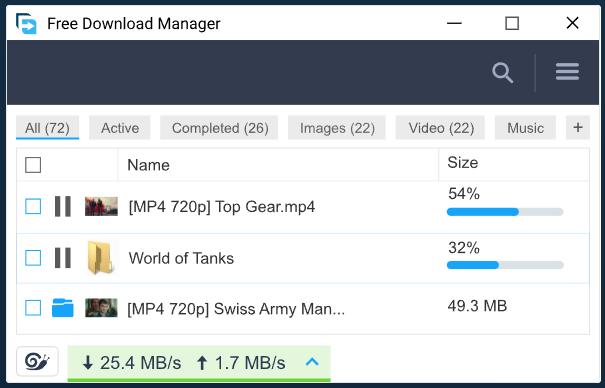Open the Images (22) tab
This screenshot has height=388, width=605.
point(337,128)
